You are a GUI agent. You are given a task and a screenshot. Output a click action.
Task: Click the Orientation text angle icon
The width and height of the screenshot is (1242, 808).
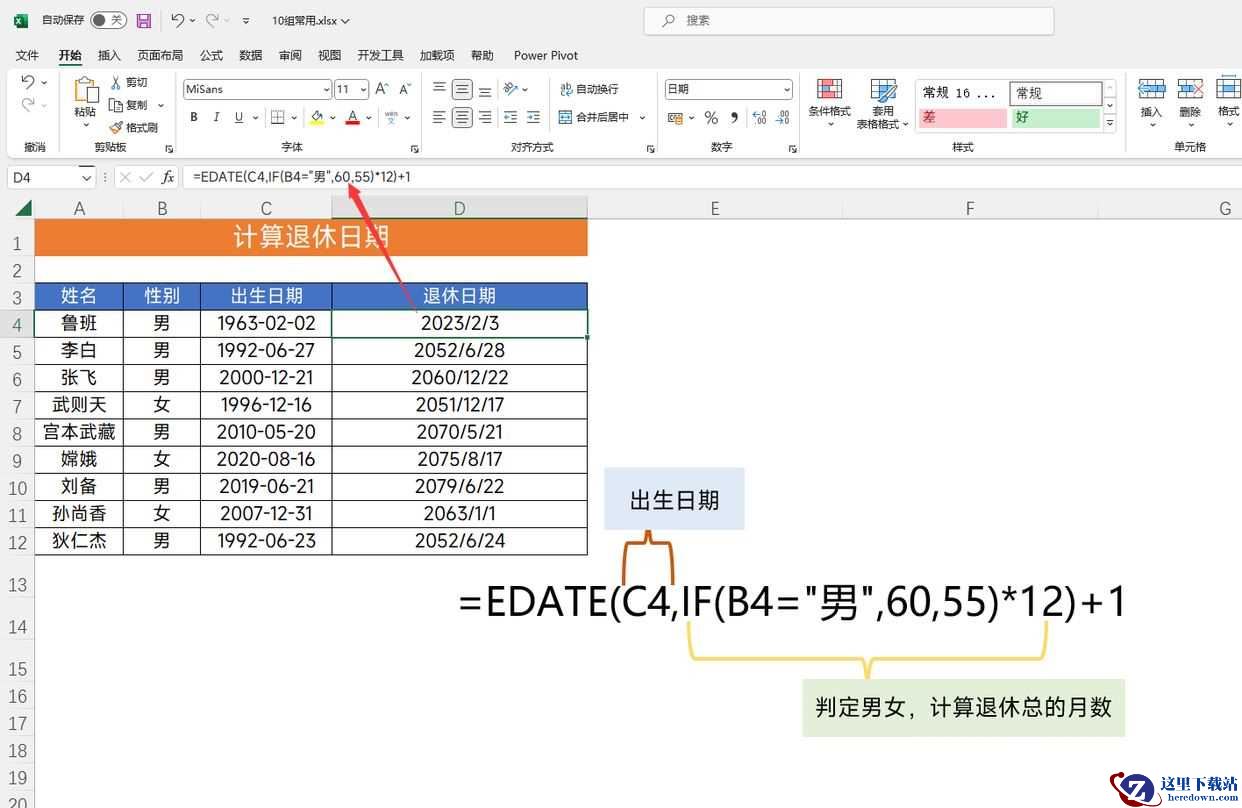pyautogui.click(x=511, y=89)
